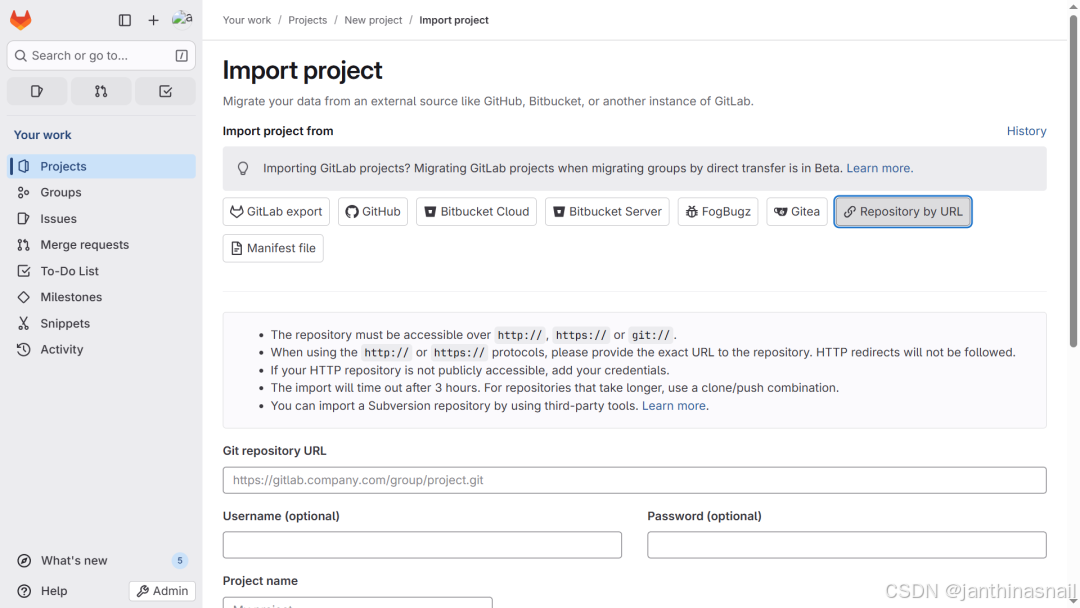Click the GitLab fox logo
The image size is (1080, 608).
(21, 20)
